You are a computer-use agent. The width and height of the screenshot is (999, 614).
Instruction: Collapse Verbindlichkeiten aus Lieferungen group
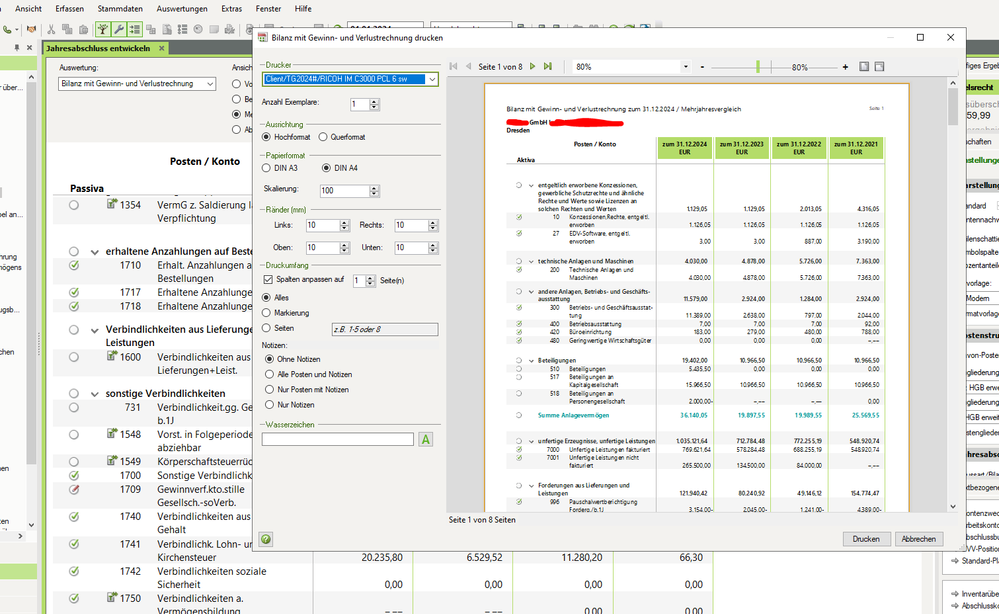[95, 331]
